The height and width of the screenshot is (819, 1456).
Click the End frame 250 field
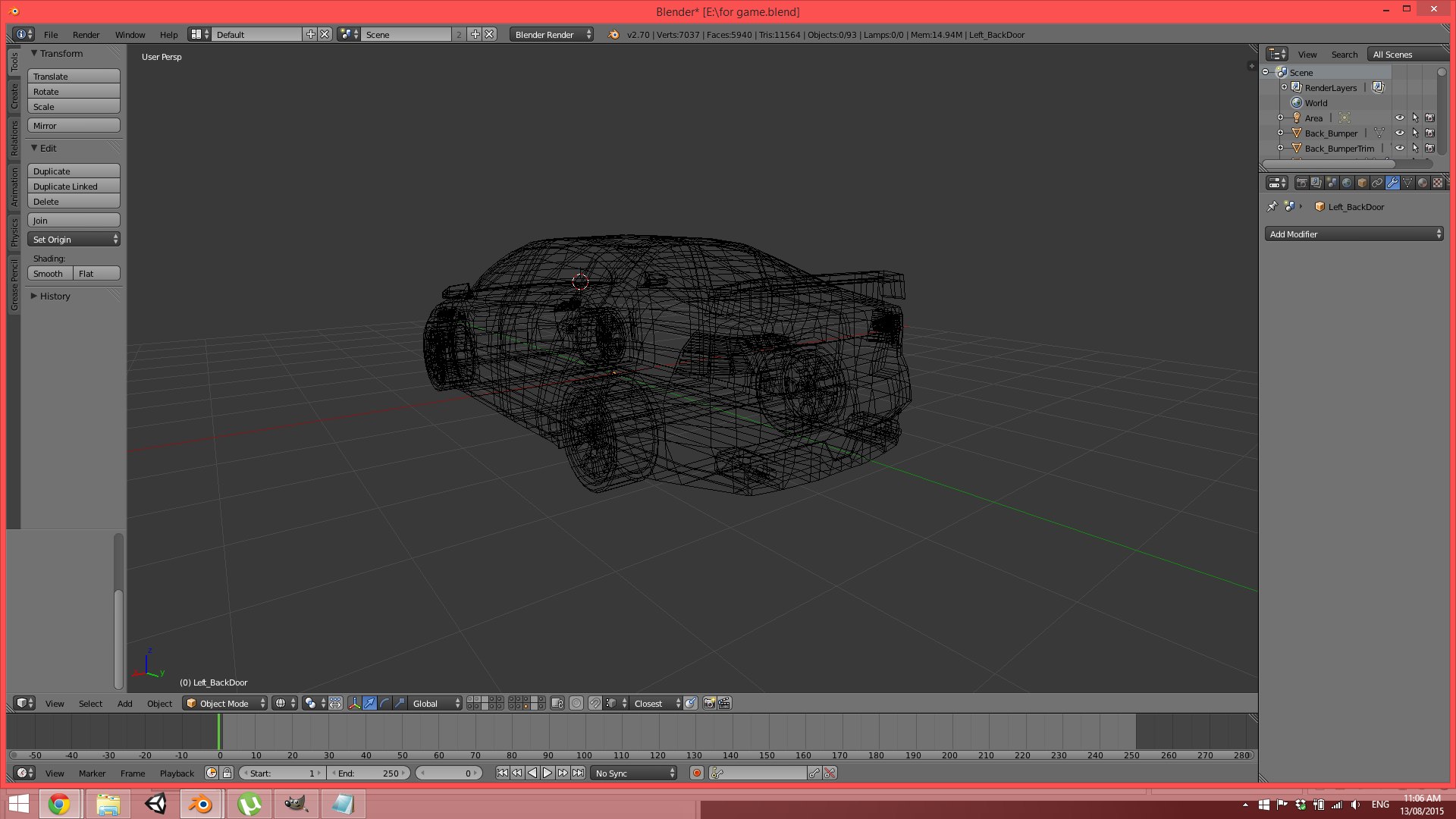369,773
